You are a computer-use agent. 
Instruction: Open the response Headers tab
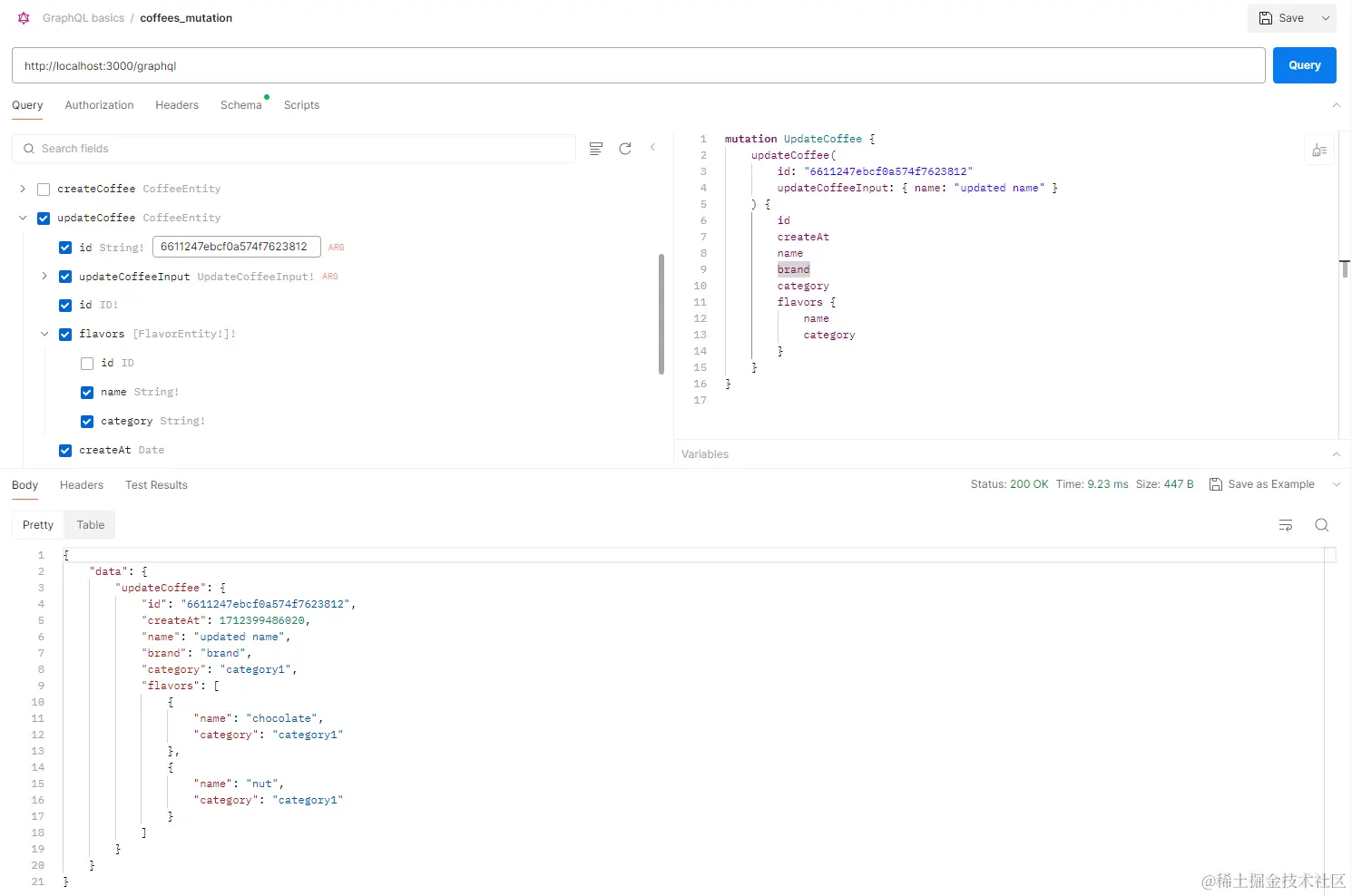point(82,485)
